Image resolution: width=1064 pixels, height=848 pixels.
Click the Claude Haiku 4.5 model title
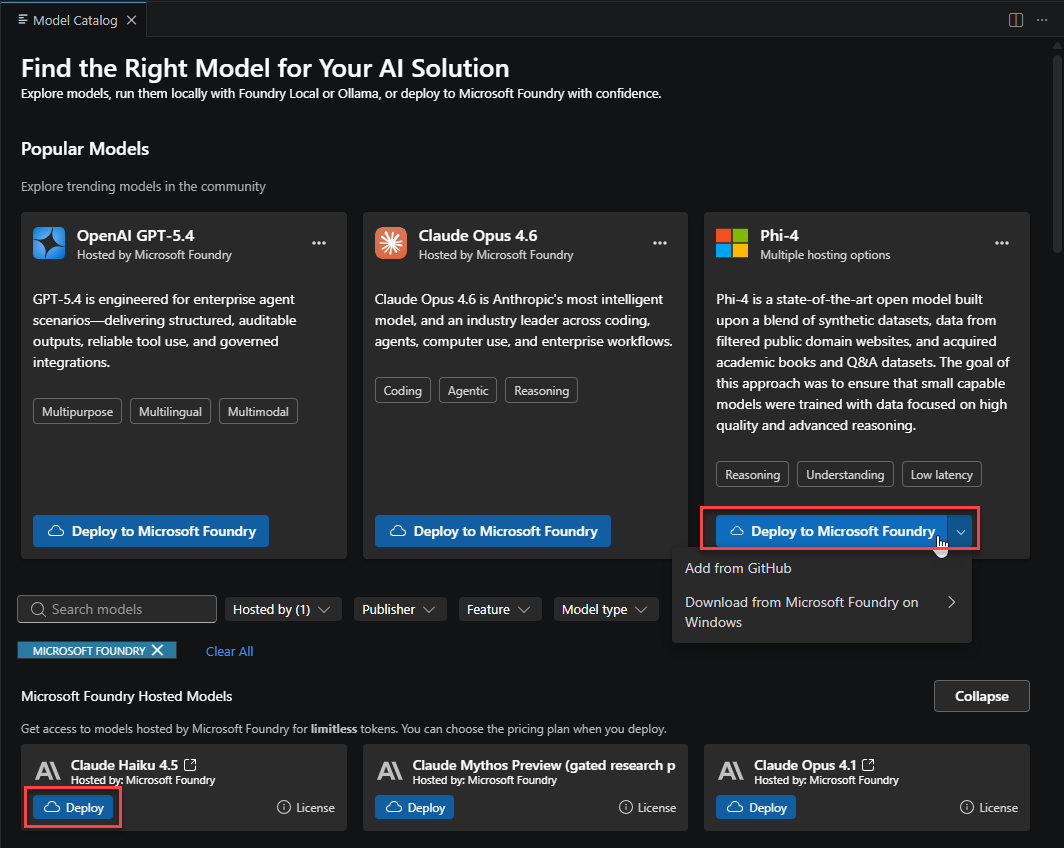(124, 765)
